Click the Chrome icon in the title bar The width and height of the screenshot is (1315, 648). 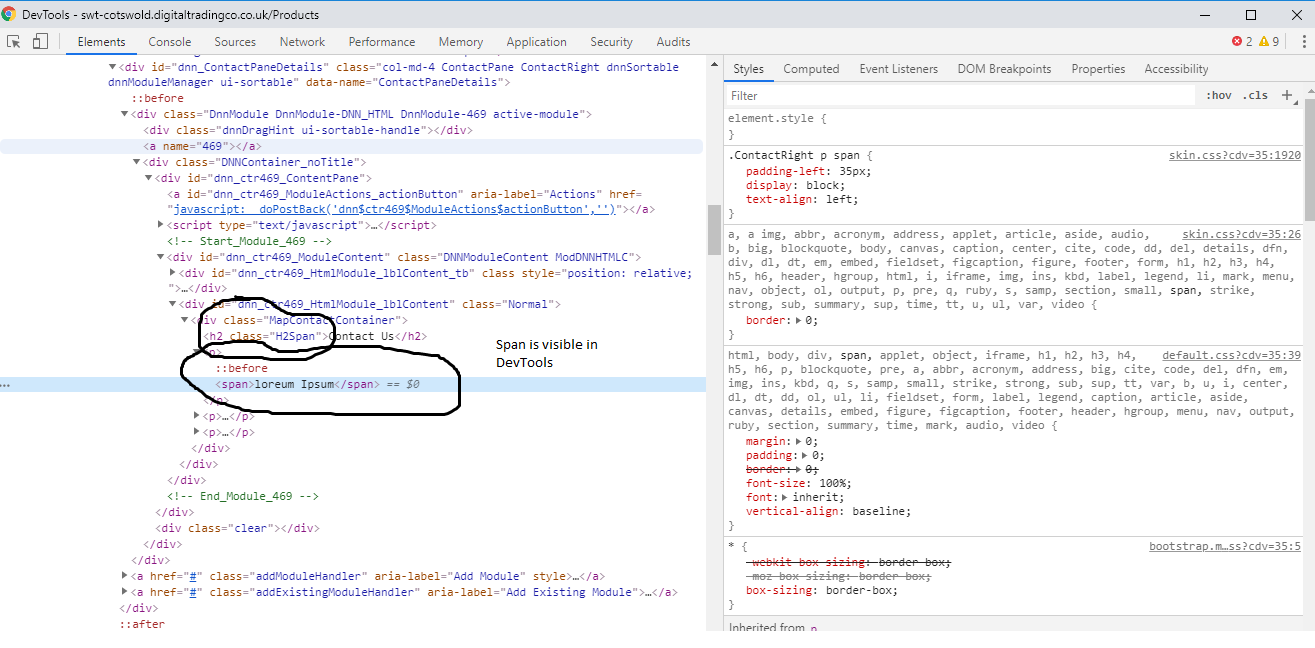point(8,14)
